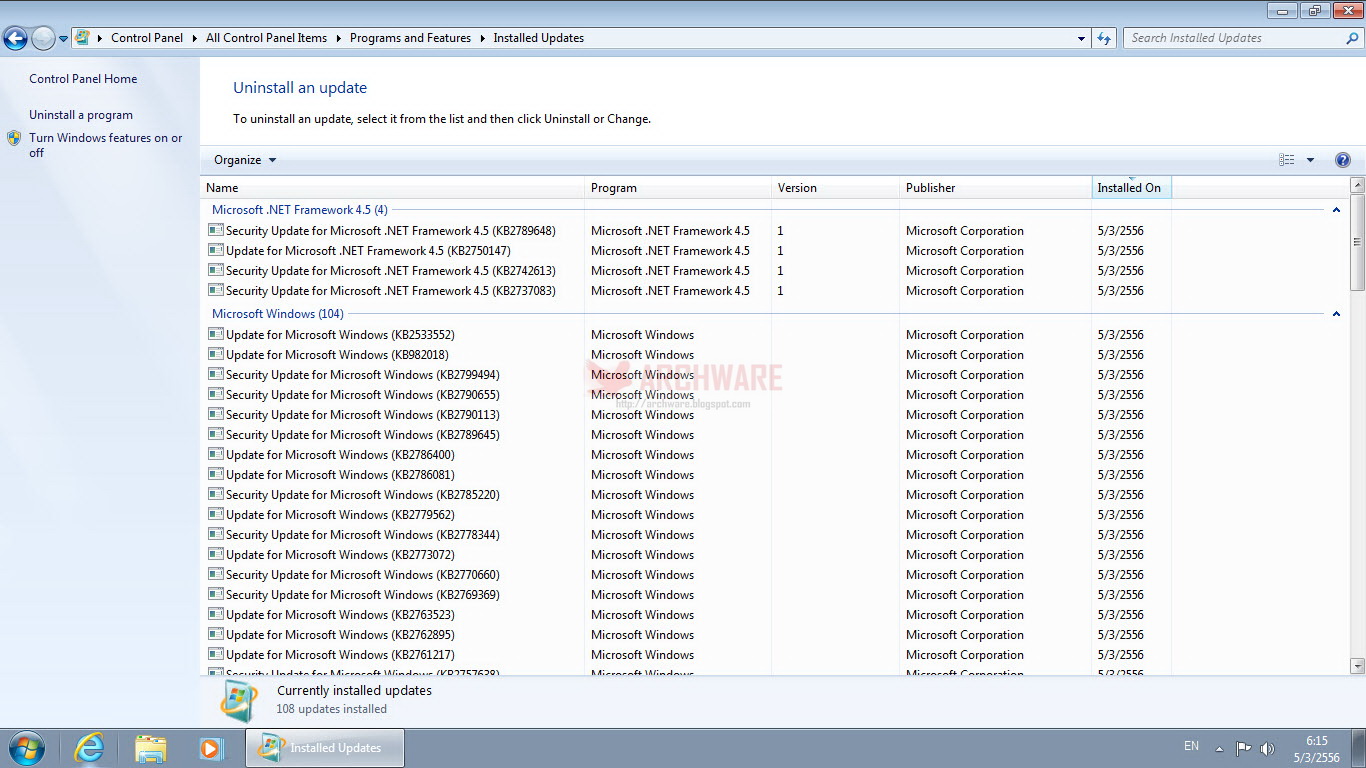
Task: Click the icon for update KB2533552
Action: 215,334
